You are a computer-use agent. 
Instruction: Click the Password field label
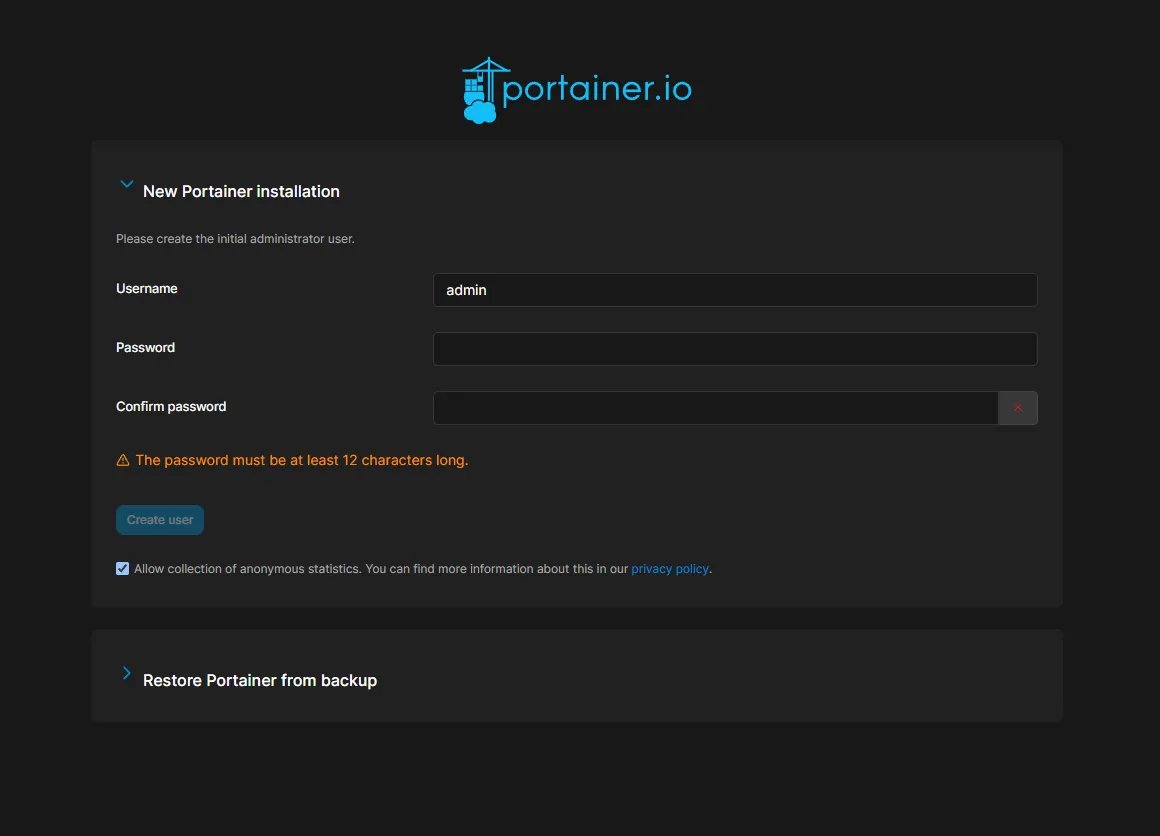coord(146,347)
